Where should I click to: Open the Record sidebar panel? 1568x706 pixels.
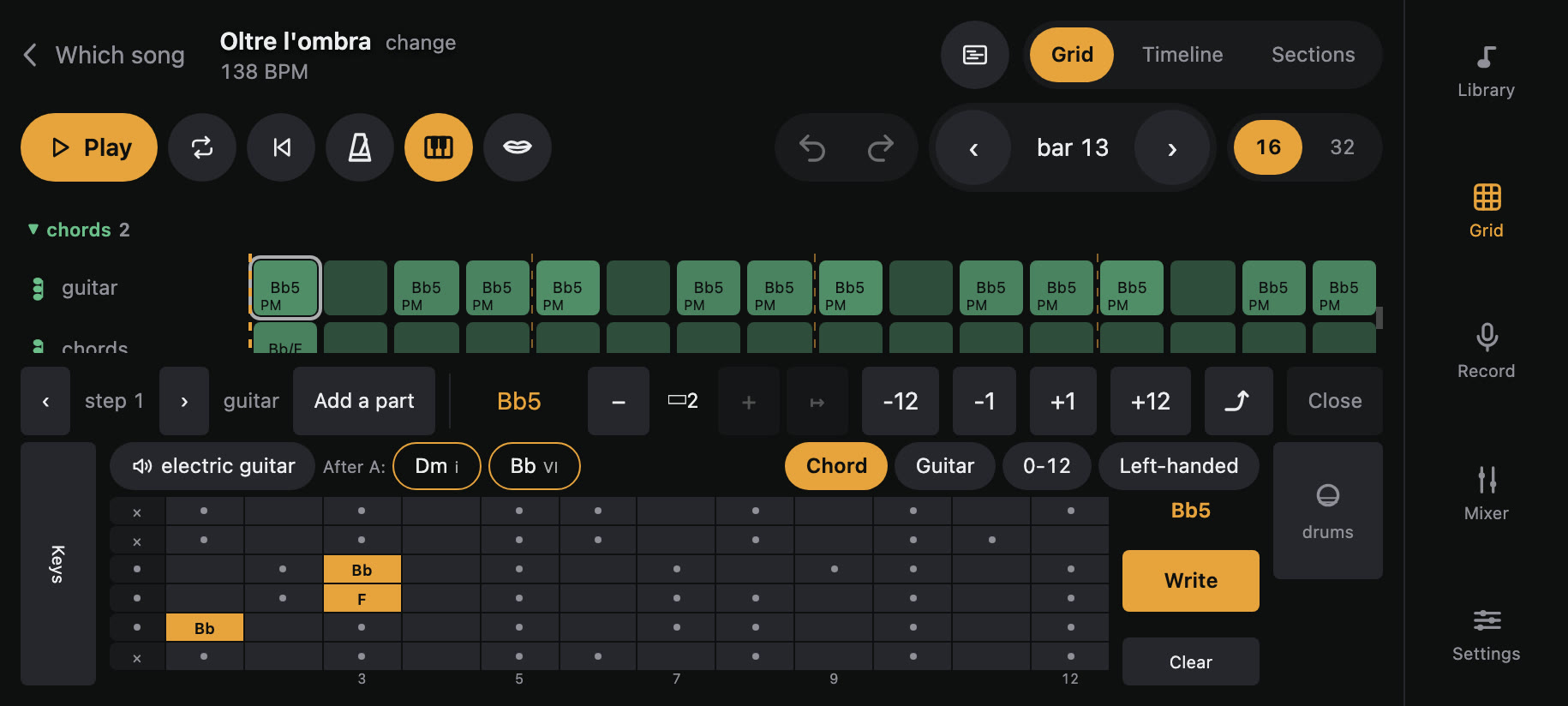click(1487, 351)
